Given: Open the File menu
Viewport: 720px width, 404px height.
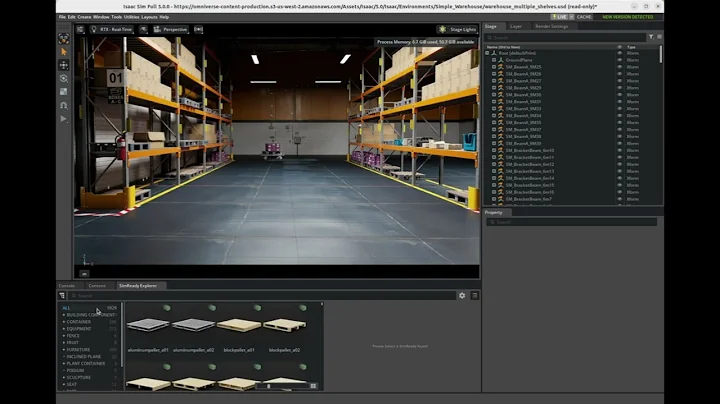Looking at the screenshot, I should [x=62, y=17].
